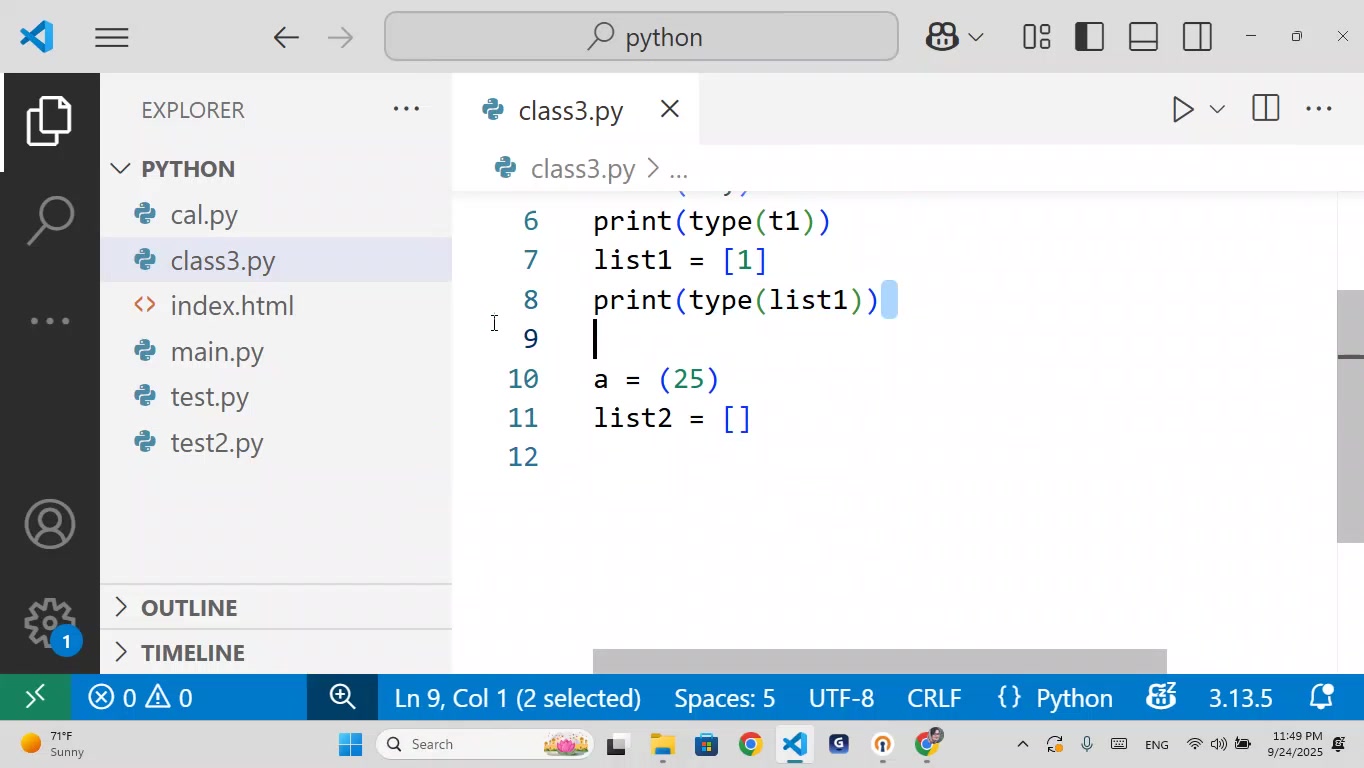Open editor more actions menu
This screenshot has width=1364, height=768.
[1319, 109]
